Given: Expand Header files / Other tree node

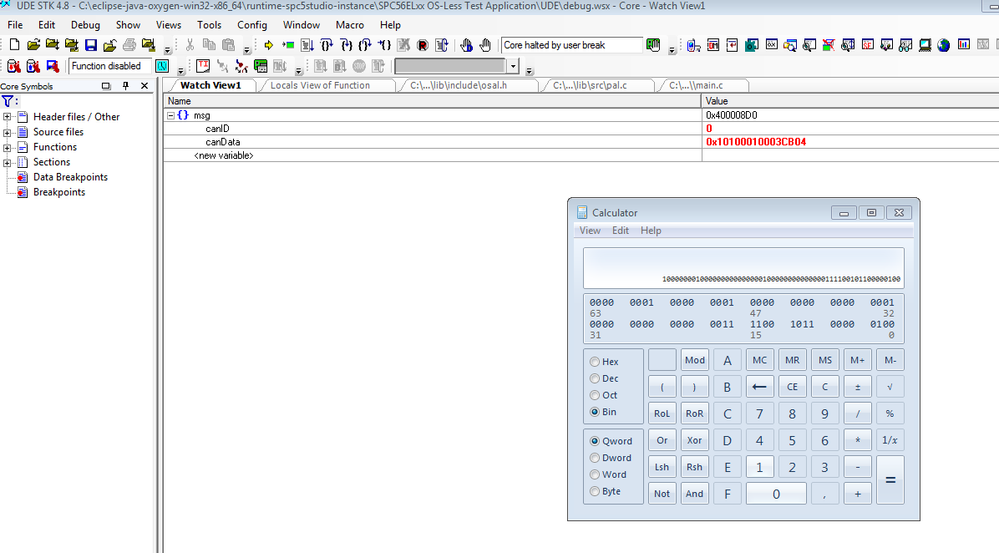Looking at the screenshot, I should click(x=7, y=117).
